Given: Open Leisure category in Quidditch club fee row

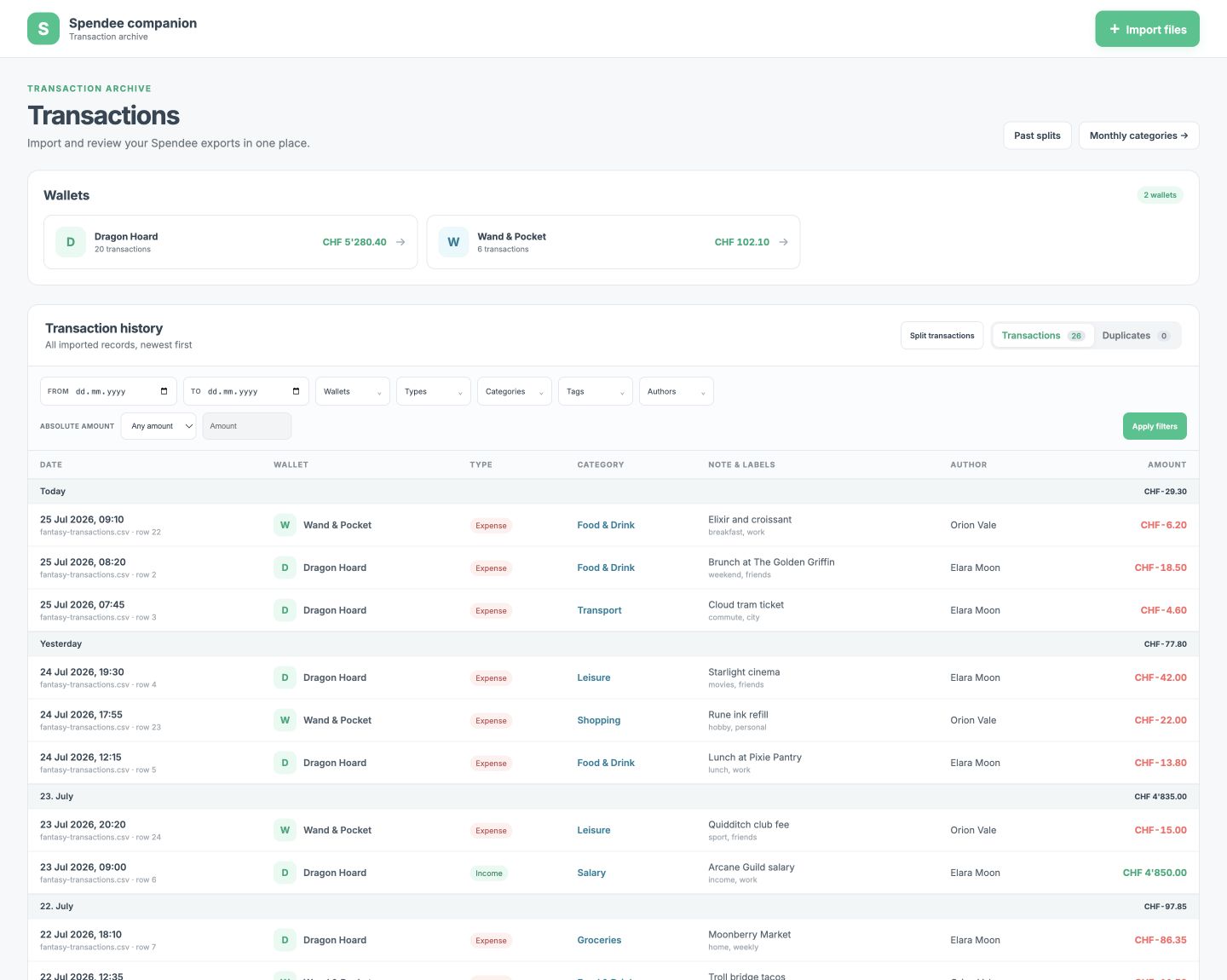Looking at the screenshot, I should pyautogui.click(x=594, y=830).
